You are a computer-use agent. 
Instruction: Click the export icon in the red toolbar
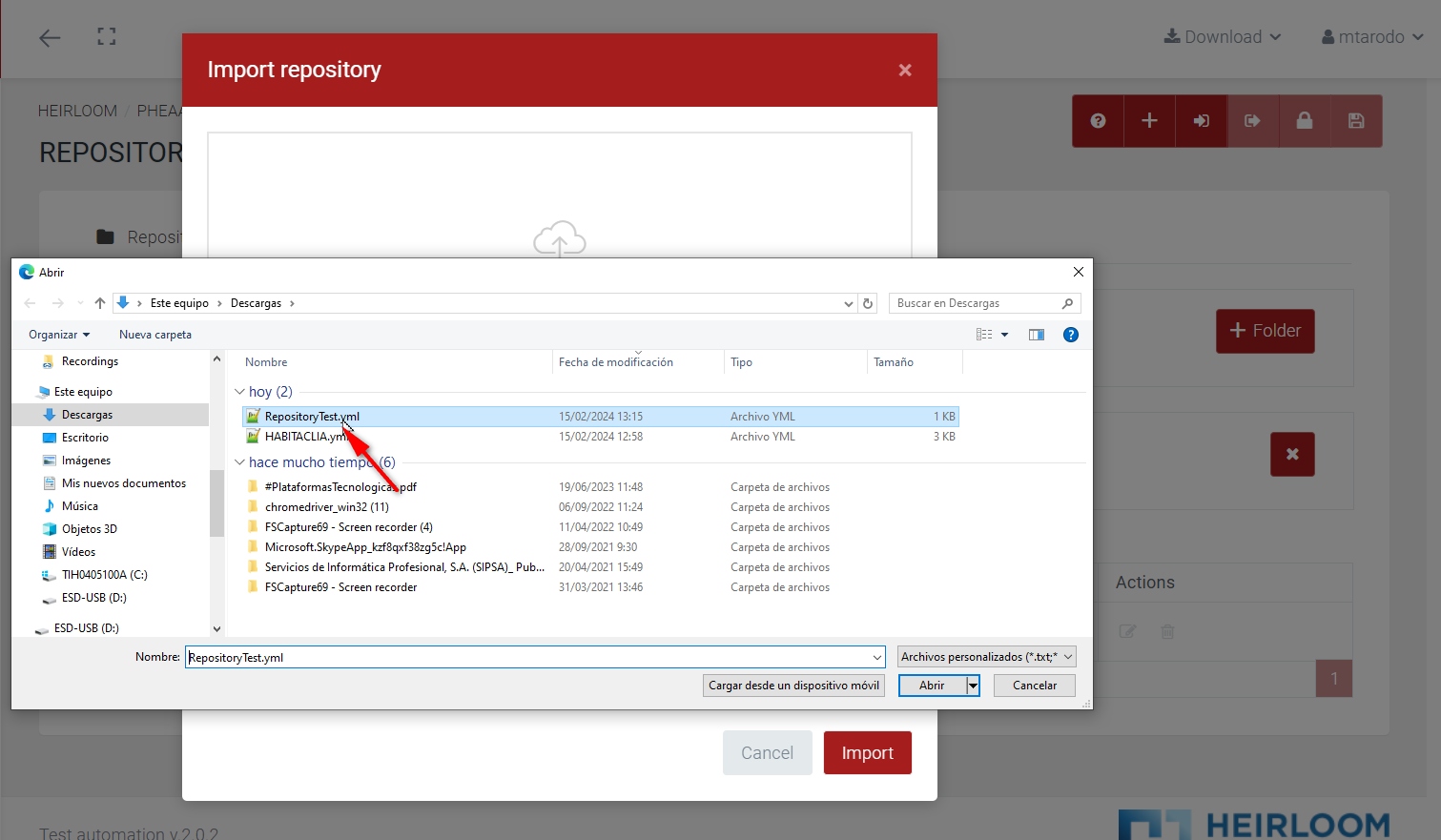1252,121
